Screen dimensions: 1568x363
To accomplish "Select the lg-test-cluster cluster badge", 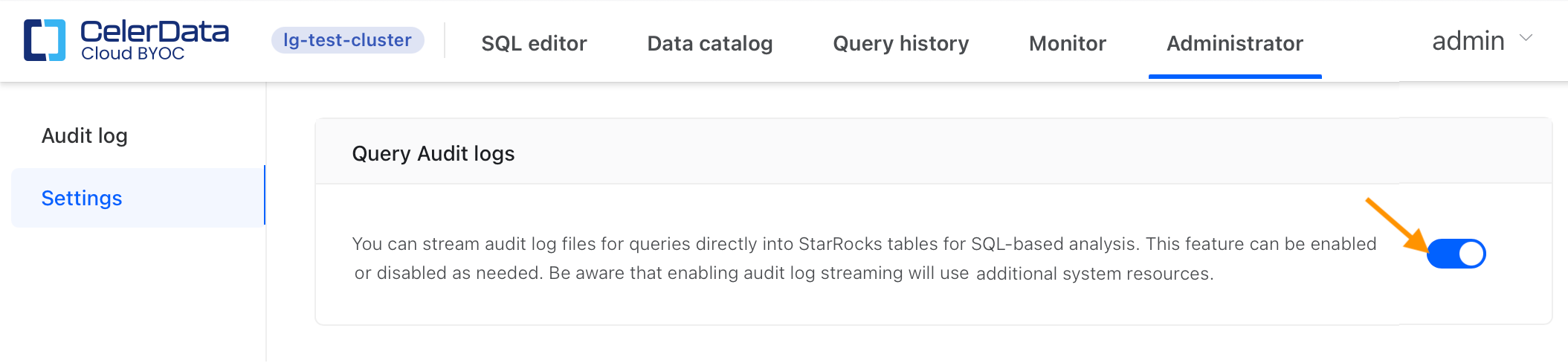I will pyautogui.click(x=347, y=40).
